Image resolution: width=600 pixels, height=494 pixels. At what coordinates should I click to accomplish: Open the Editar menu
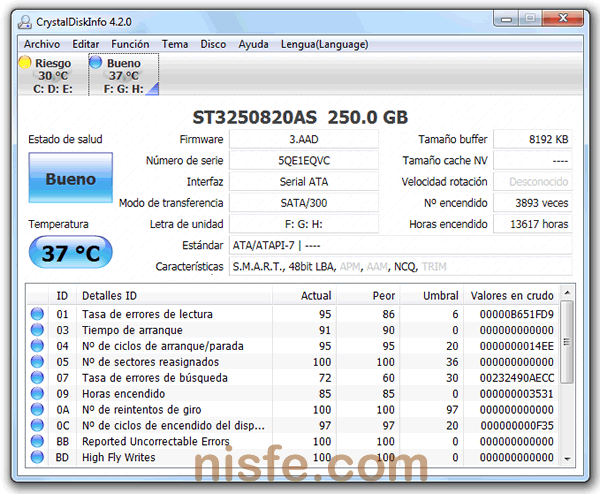86,44
